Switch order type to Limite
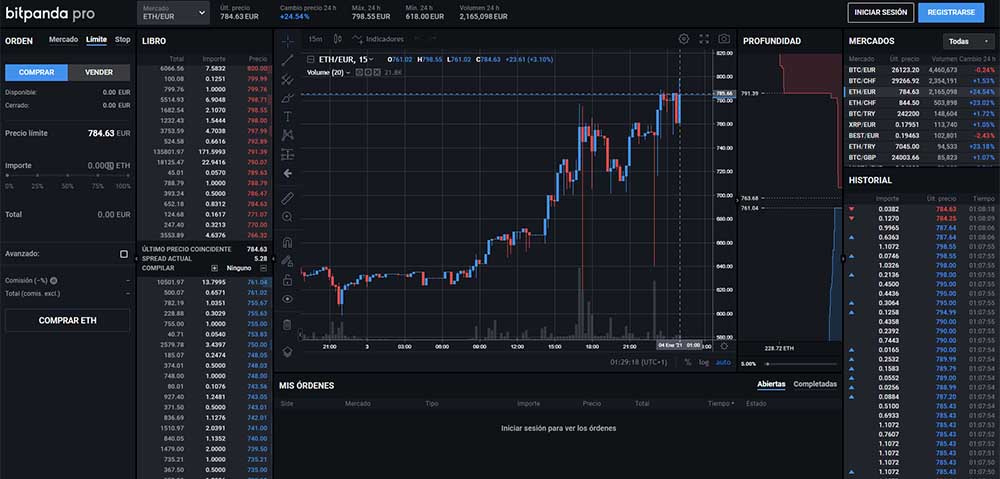 click(96, 40)
